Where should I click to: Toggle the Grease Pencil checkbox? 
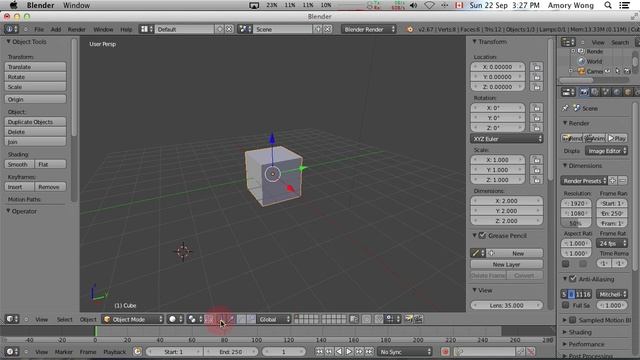482,236
